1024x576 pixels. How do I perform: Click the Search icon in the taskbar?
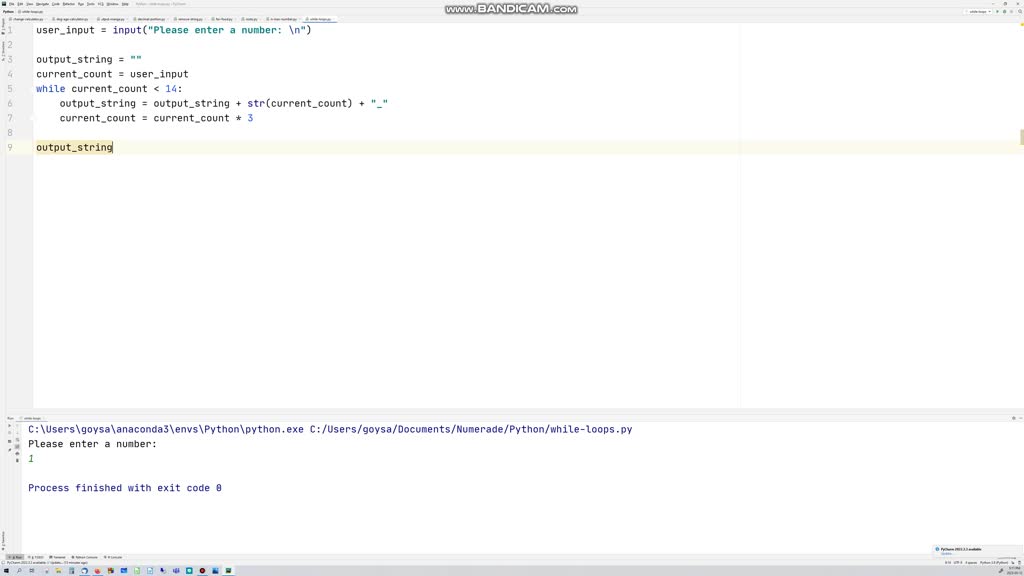click(19, 571)
